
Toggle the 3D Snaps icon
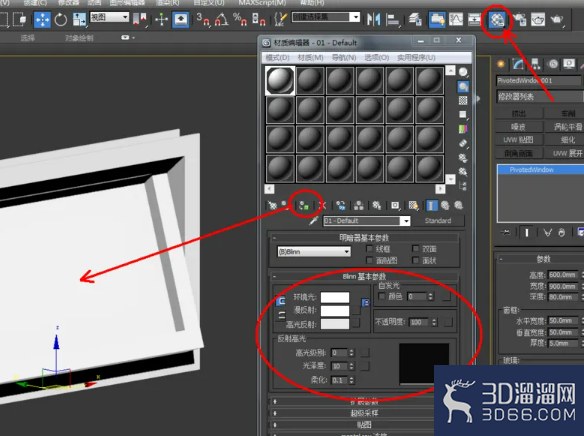[203, 19]
